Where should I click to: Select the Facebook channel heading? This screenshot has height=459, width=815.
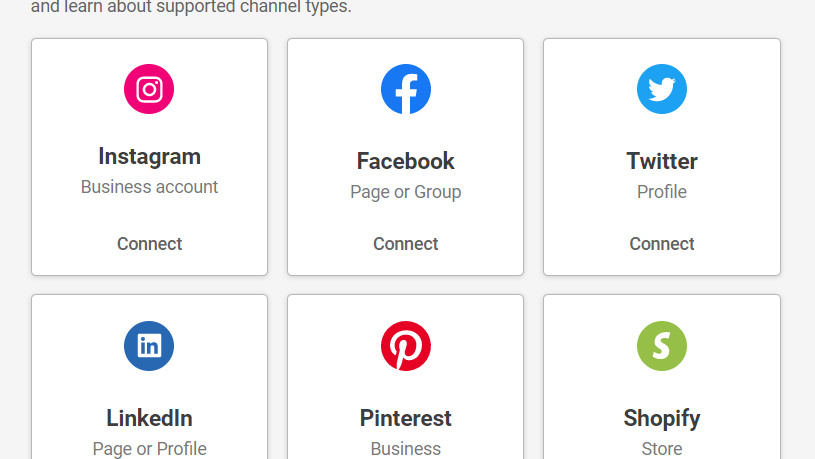coord(405,161)
